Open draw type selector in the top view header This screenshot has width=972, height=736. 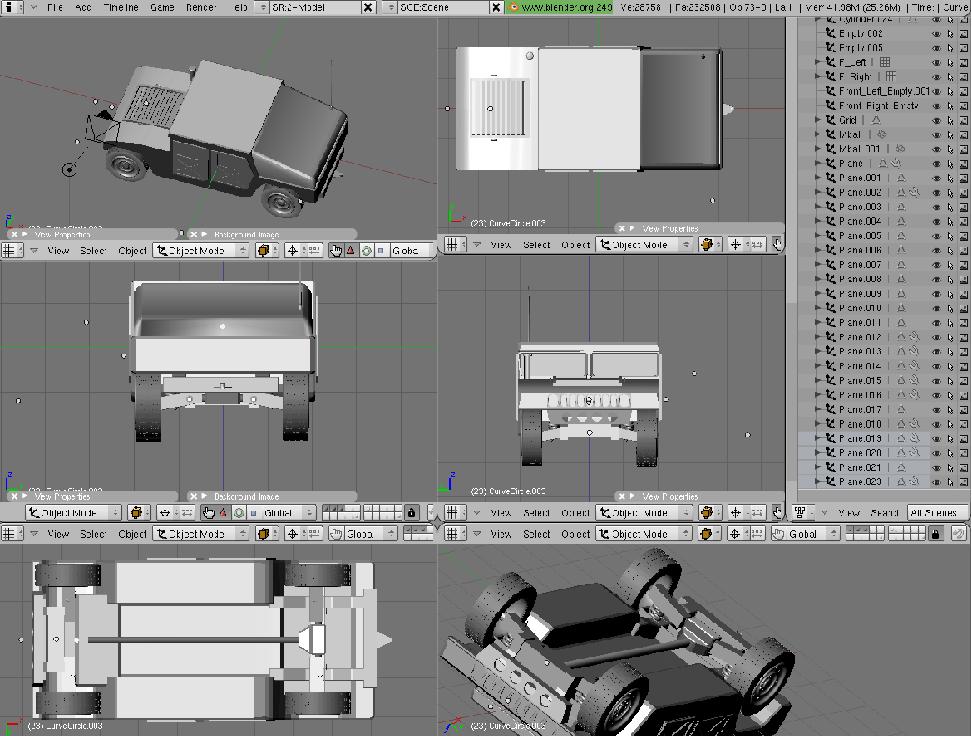pyautogui.click(x=709, y=245)
